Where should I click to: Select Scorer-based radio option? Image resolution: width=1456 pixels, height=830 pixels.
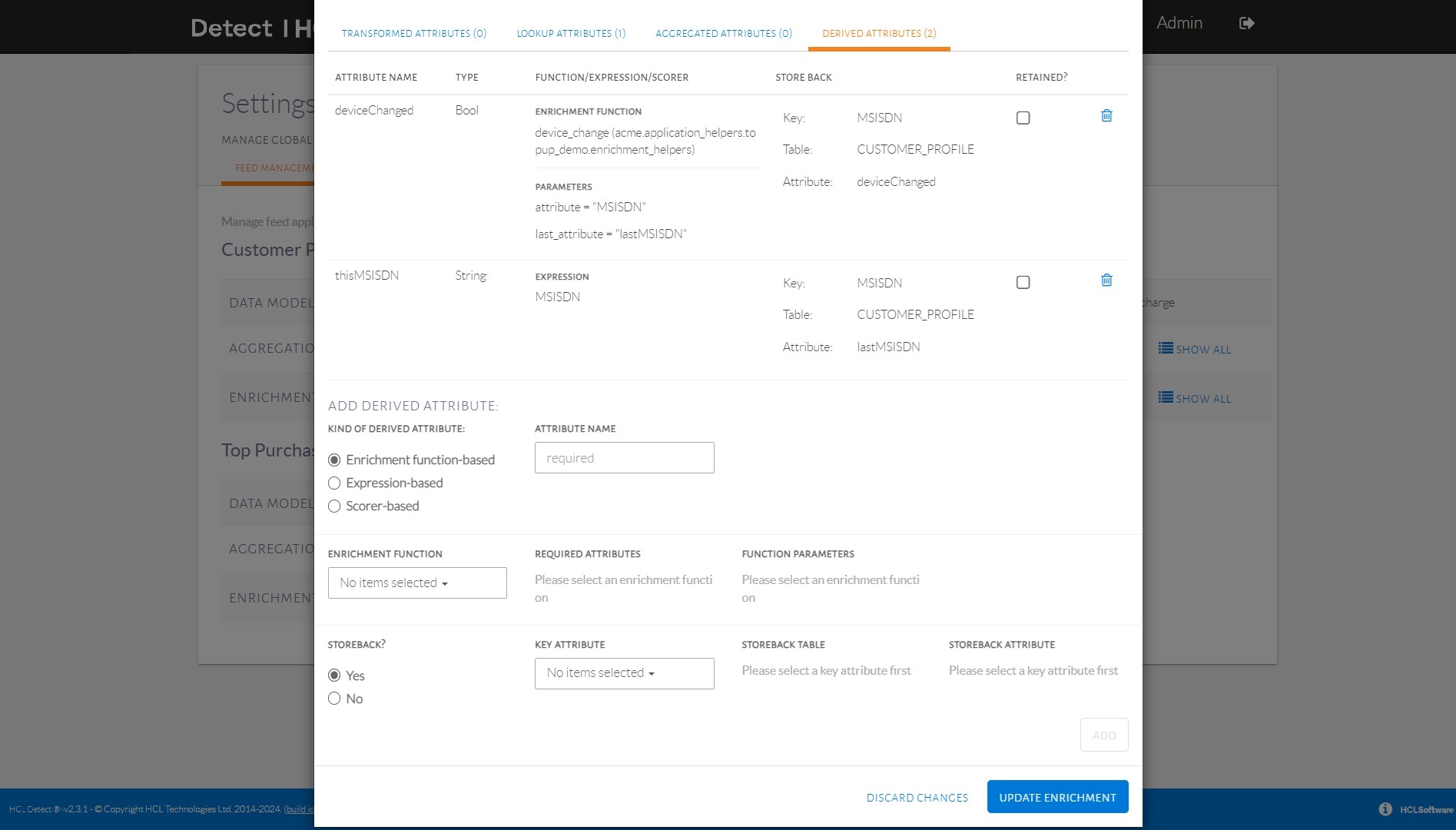click(334, 506)
